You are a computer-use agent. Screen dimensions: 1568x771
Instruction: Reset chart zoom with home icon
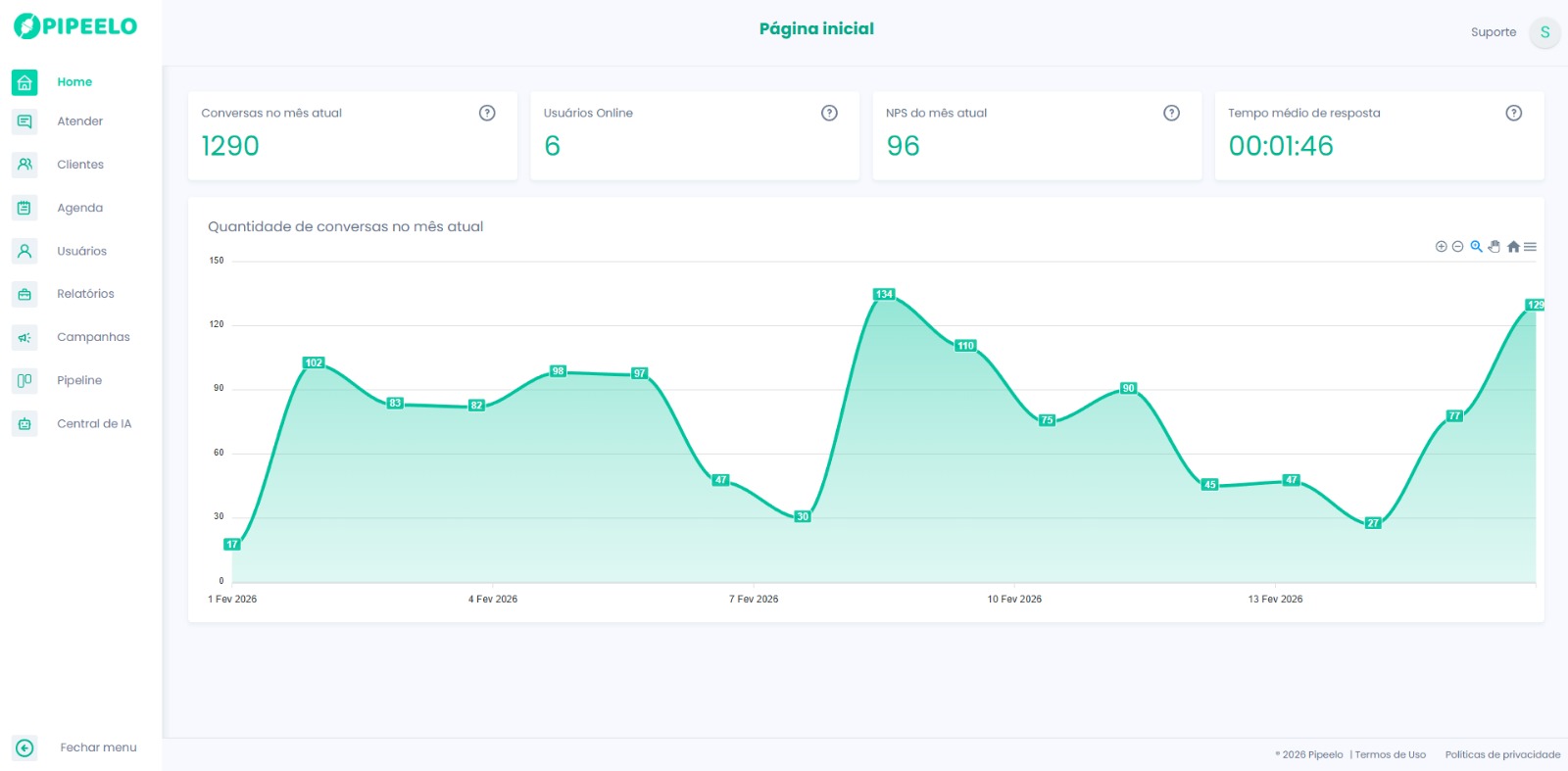pos(1513,247)
